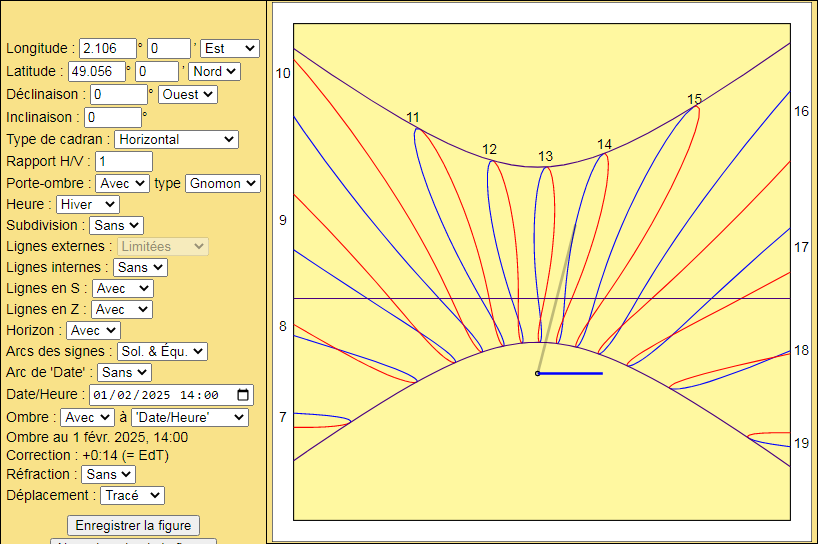This screenshot has width=818, height=544.
Task: Click the hour label 16 beside the dial
Action: (x=801, y=112)
